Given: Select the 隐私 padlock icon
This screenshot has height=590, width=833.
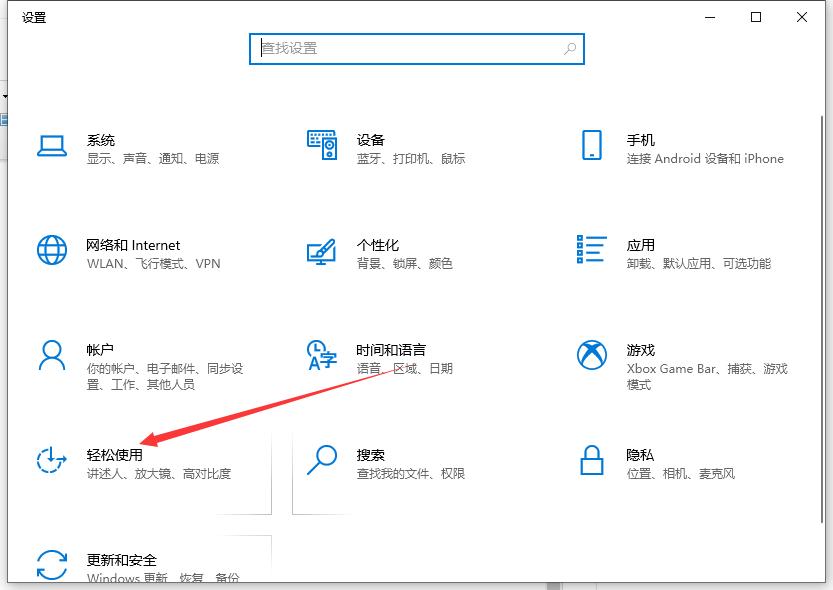Looking at the screenshot, I should (592, 460).
